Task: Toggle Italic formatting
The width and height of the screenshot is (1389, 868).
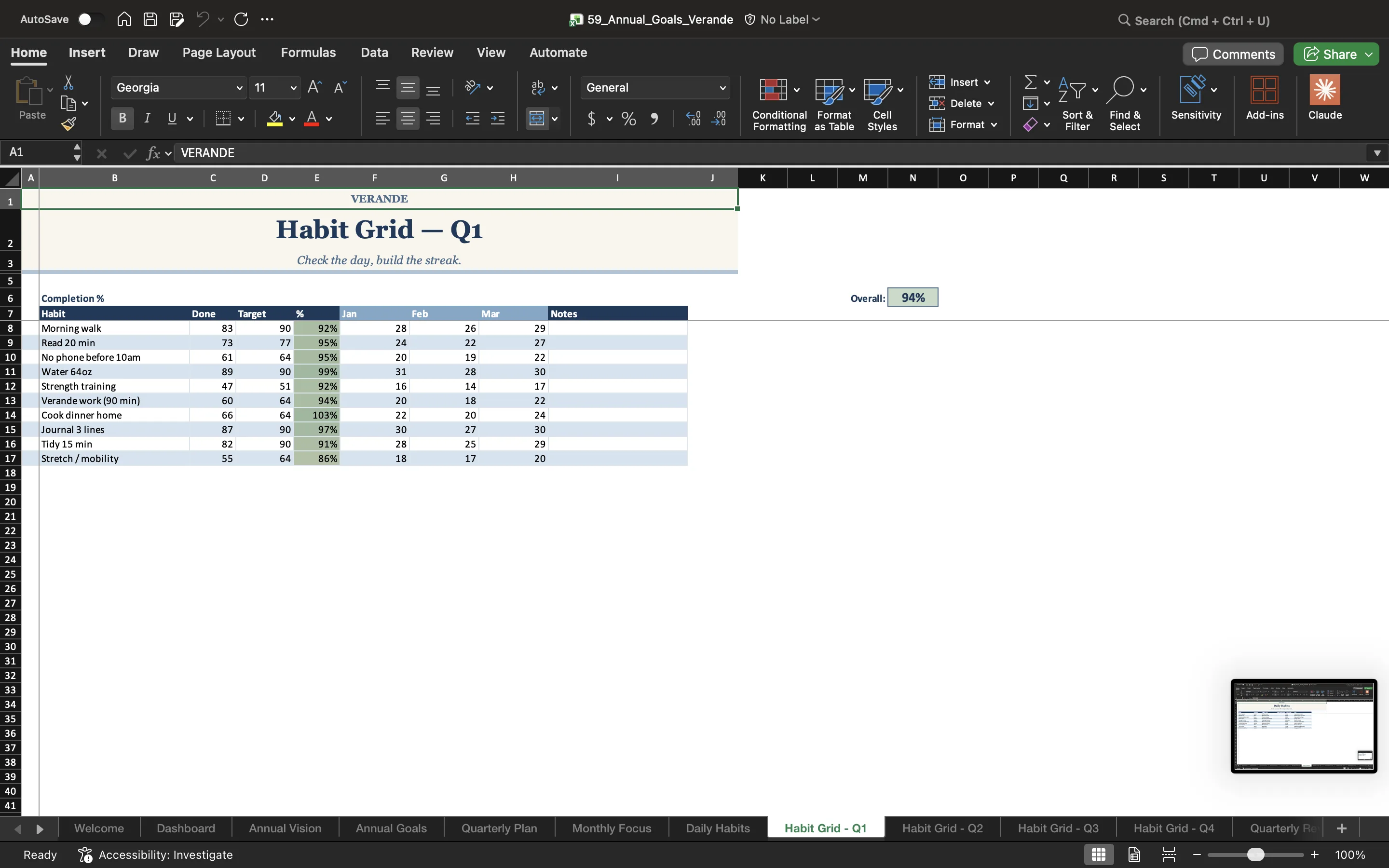Action: tap(148, 118)
